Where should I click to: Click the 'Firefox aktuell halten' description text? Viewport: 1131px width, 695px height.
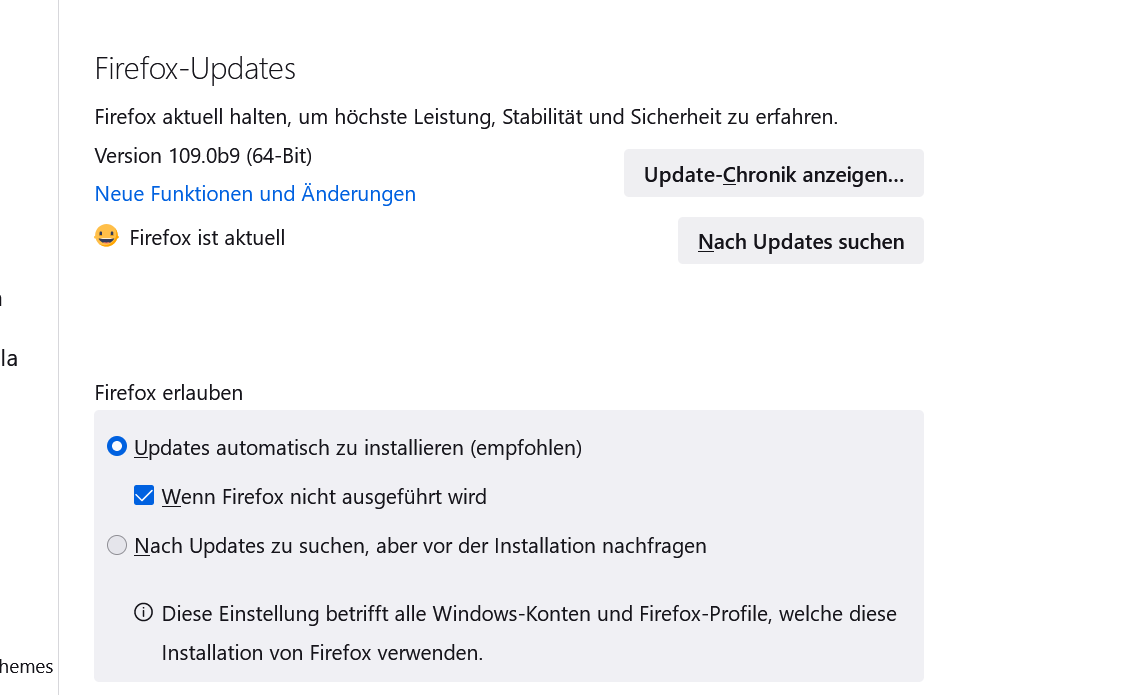(x=466, y=117)
